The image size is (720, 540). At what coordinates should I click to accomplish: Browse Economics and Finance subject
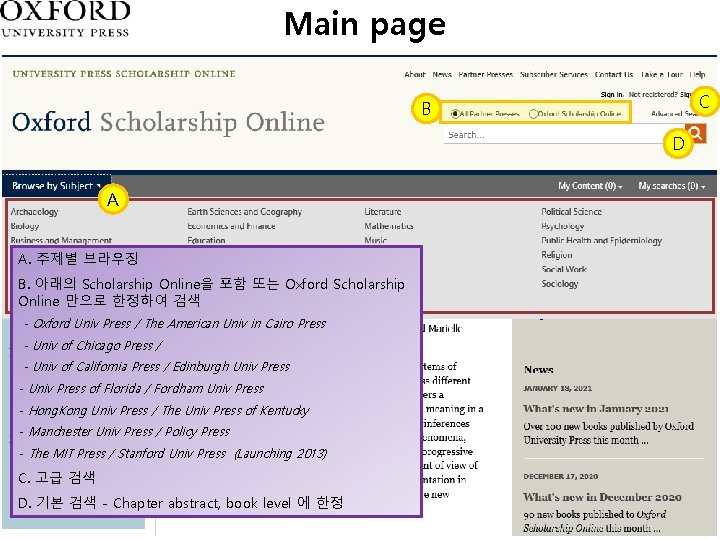(231, 226)
